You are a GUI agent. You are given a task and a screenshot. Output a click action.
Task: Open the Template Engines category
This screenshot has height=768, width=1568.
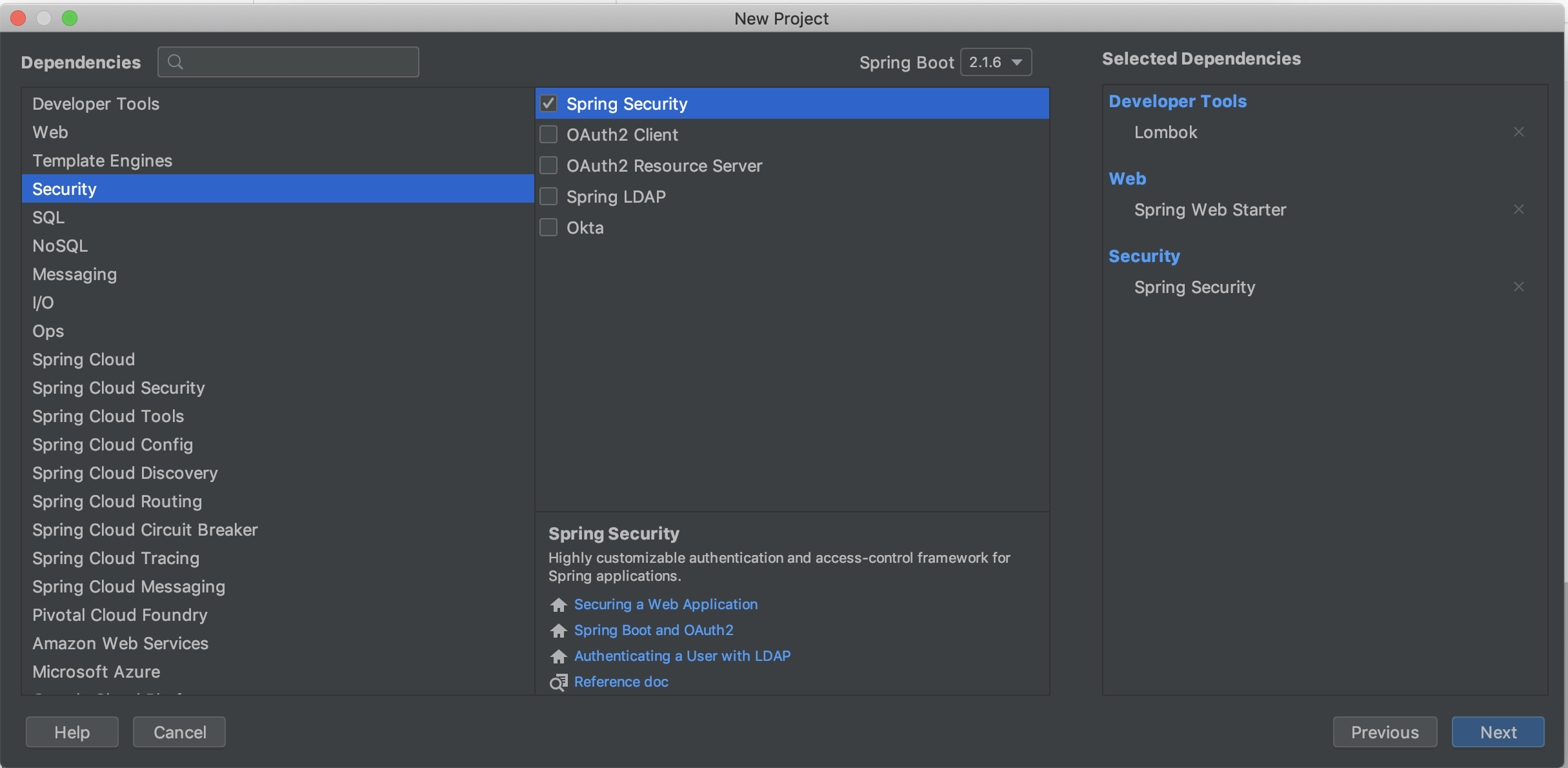point(277,161)
